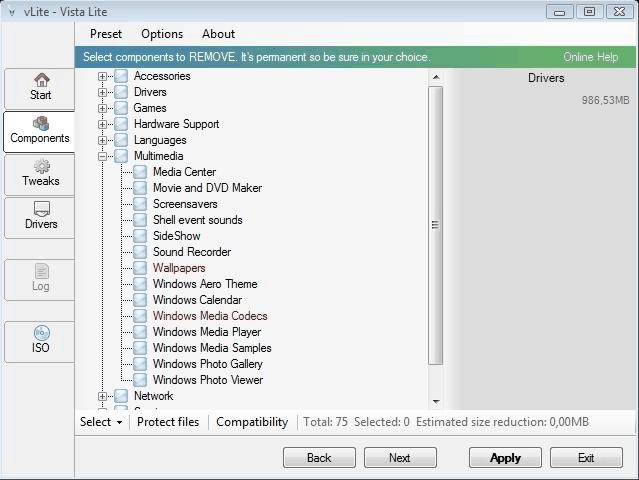Click the Compatibility button
This screenshot has width=639, height=480.
(252, 422)
